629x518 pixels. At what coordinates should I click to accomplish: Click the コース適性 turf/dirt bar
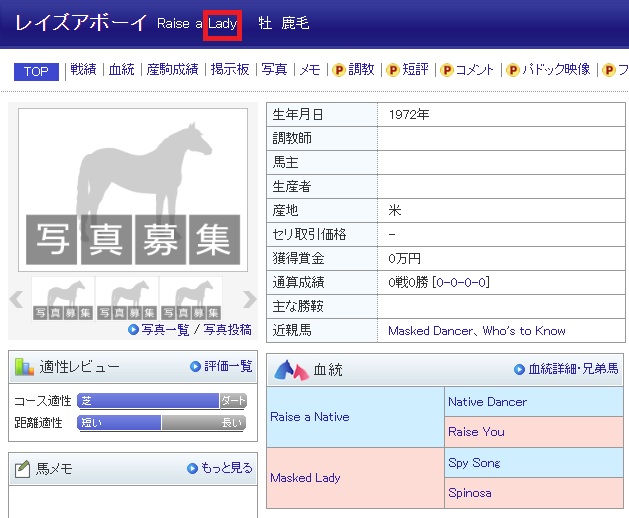[x=162, y=401]
